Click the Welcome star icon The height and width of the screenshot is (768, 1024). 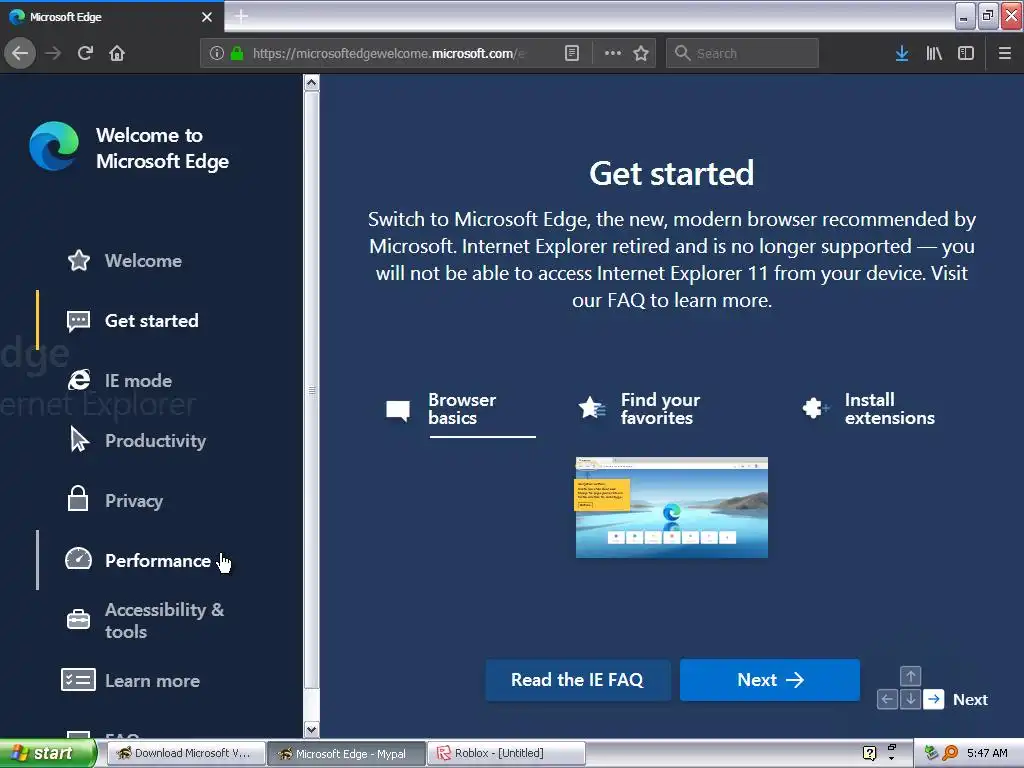[78, 261]
